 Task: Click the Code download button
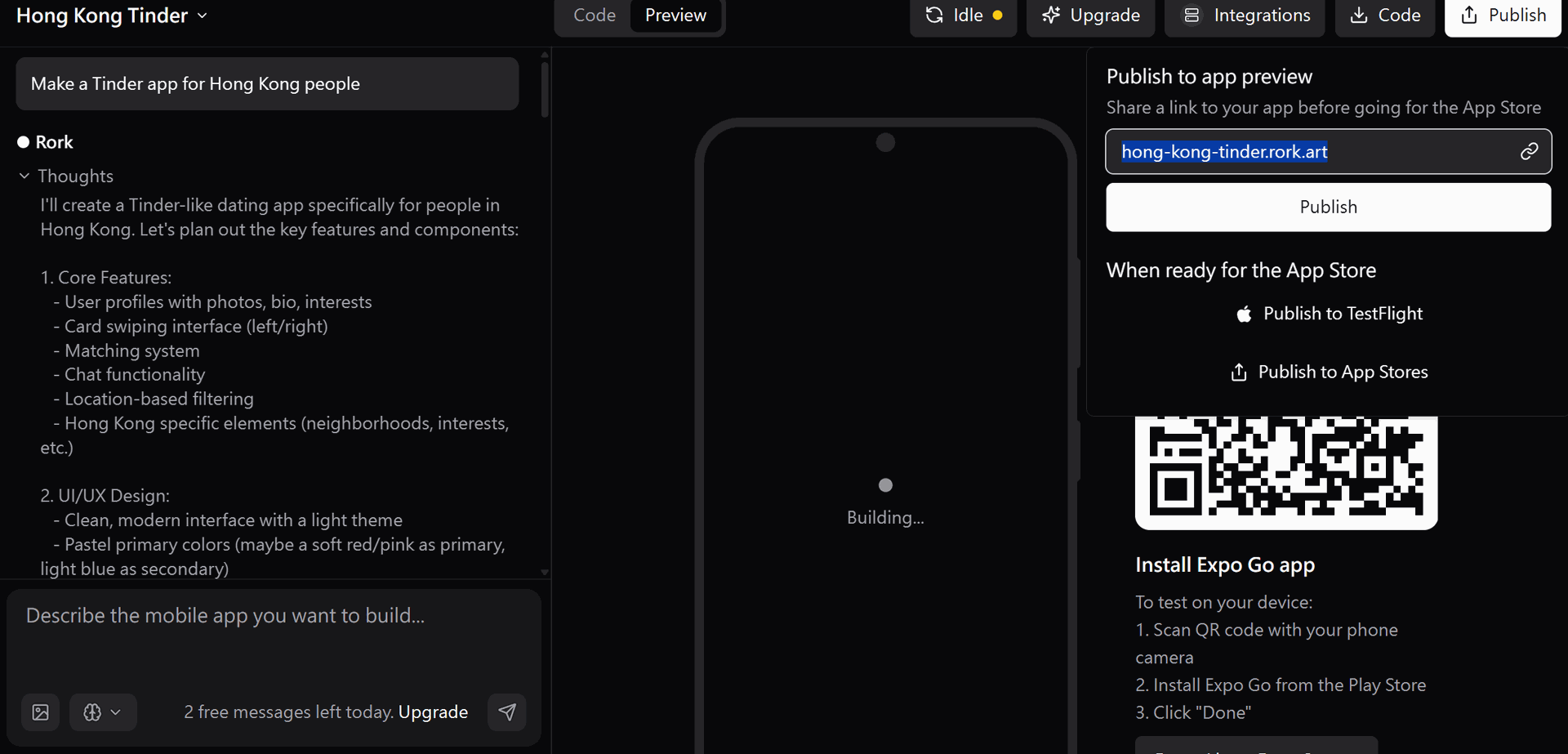pyautogui.click(x=1385, y=16)
